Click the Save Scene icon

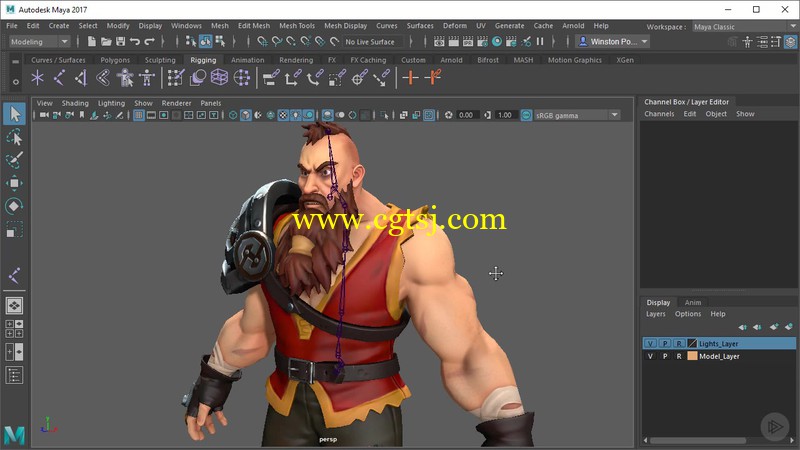click(x=120, y=42)
